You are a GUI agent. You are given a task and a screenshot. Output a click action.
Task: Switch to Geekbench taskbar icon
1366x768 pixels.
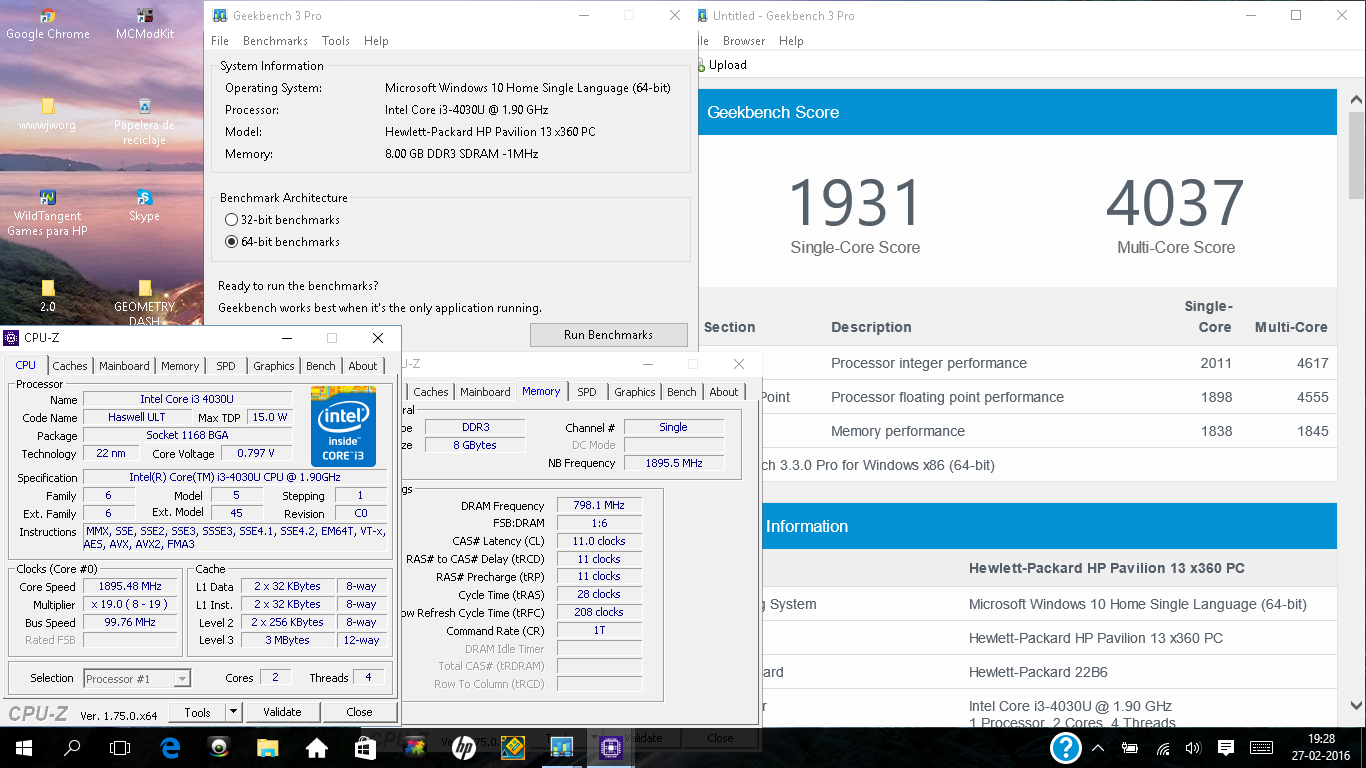click(x=561, y=747)
